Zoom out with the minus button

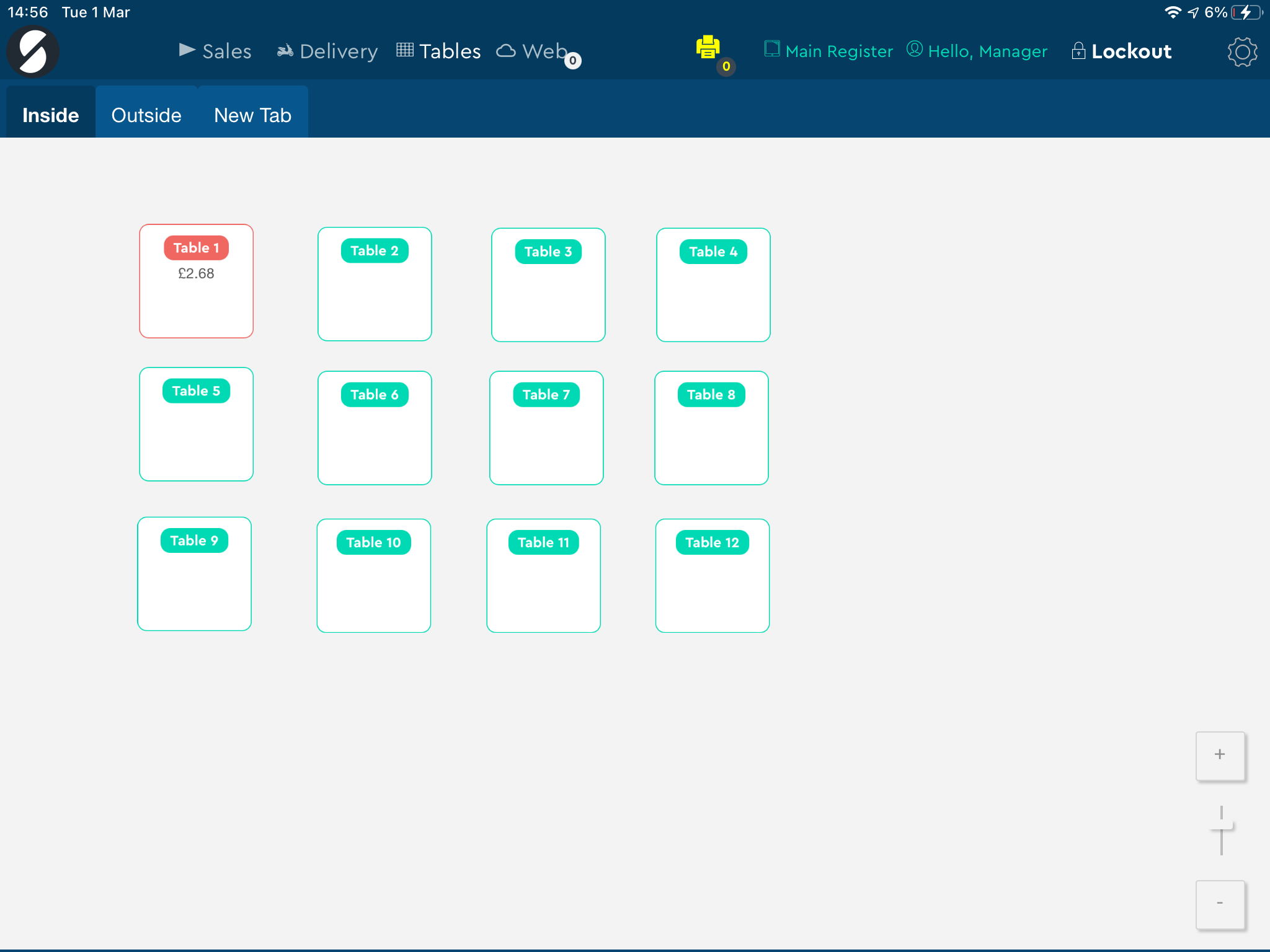click(x=1220, y=904)
